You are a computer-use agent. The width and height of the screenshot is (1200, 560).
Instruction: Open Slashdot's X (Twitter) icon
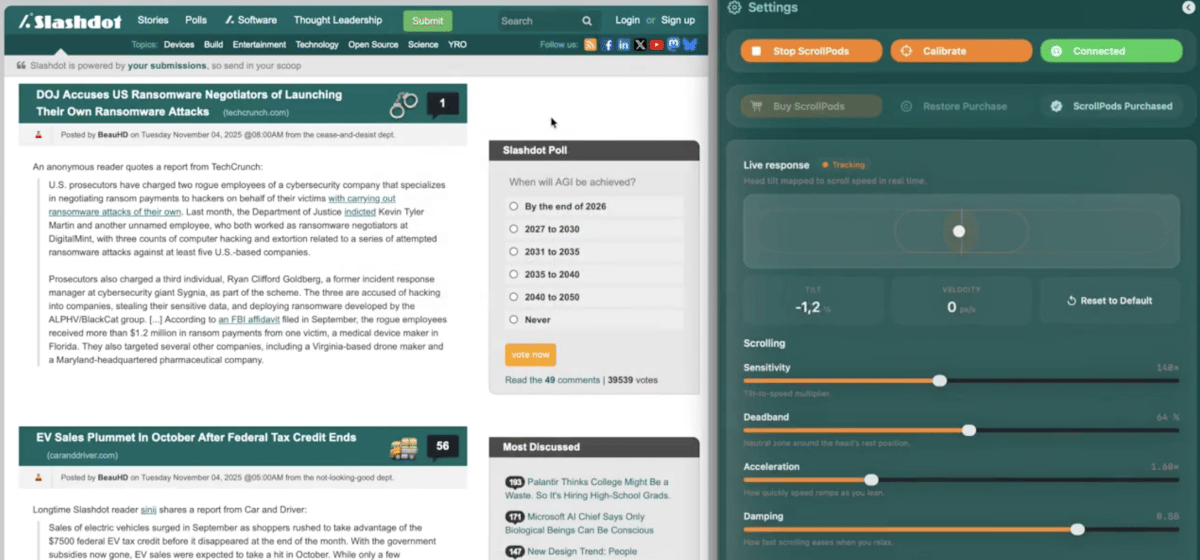tap(640, 45)
